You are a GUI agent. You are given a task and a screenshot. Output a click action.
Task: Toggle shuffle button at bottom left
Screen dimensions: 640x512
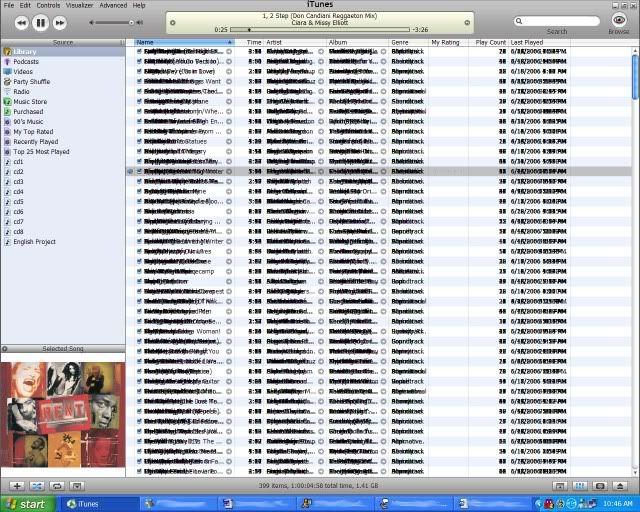click(37, 486)
